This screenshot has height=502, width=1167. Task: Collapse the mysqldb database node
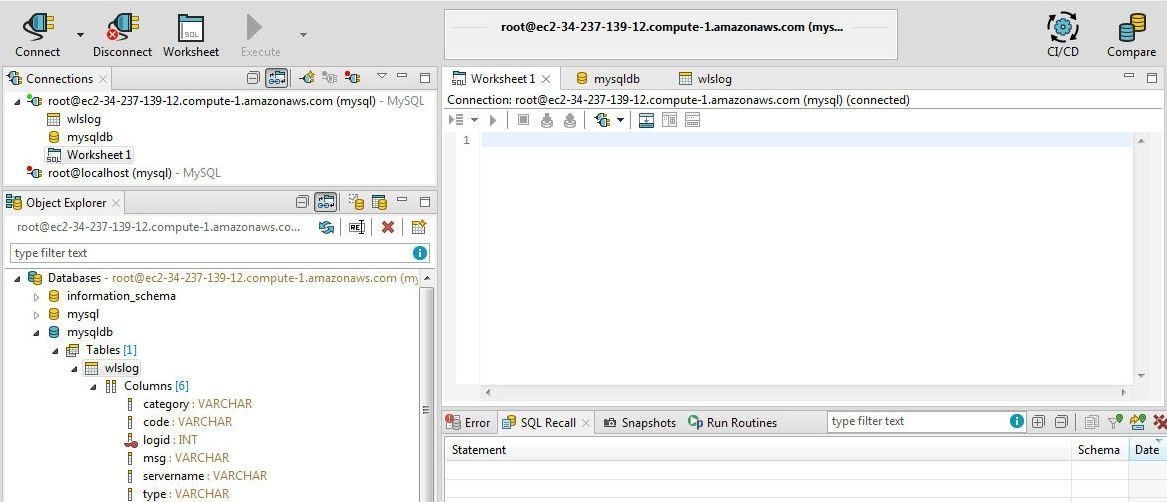pos(36,332)
